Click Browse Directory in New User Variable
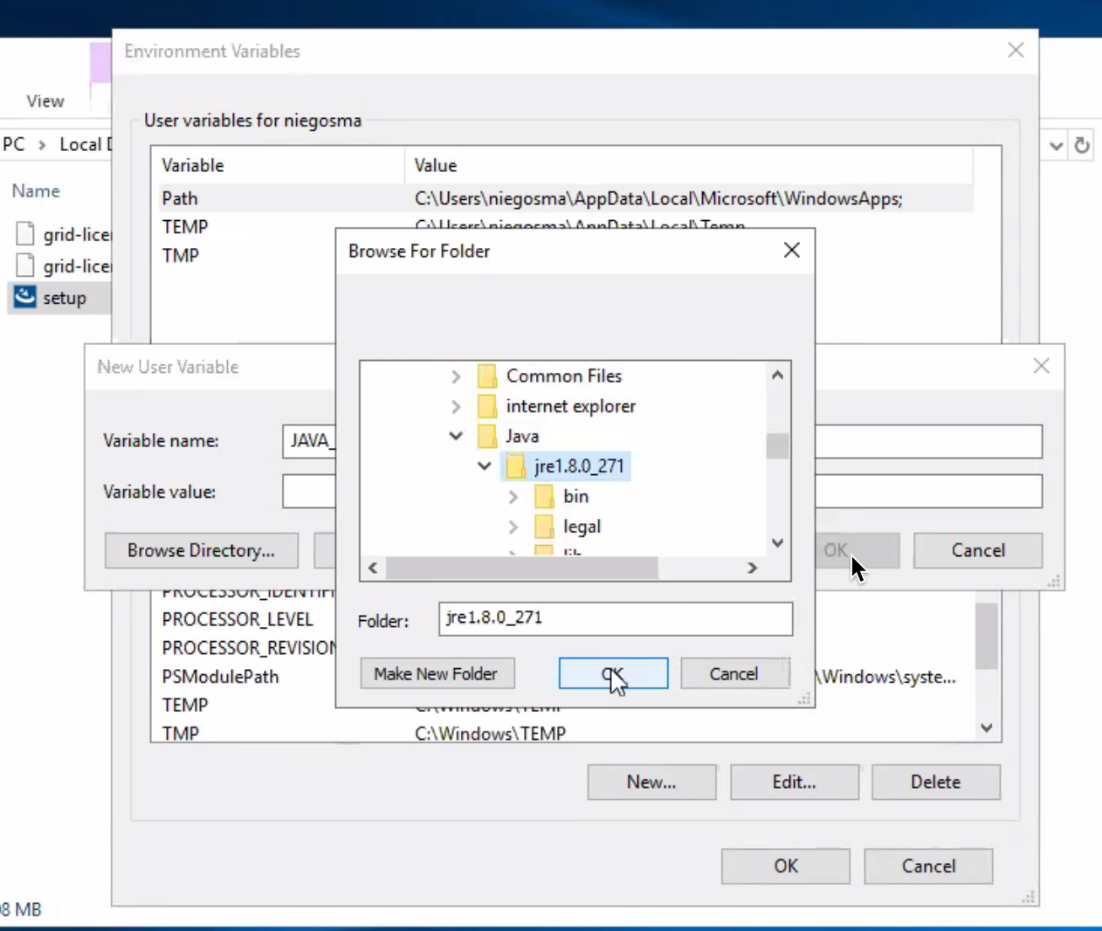The image size is (1102, 931). click(201, 550)
